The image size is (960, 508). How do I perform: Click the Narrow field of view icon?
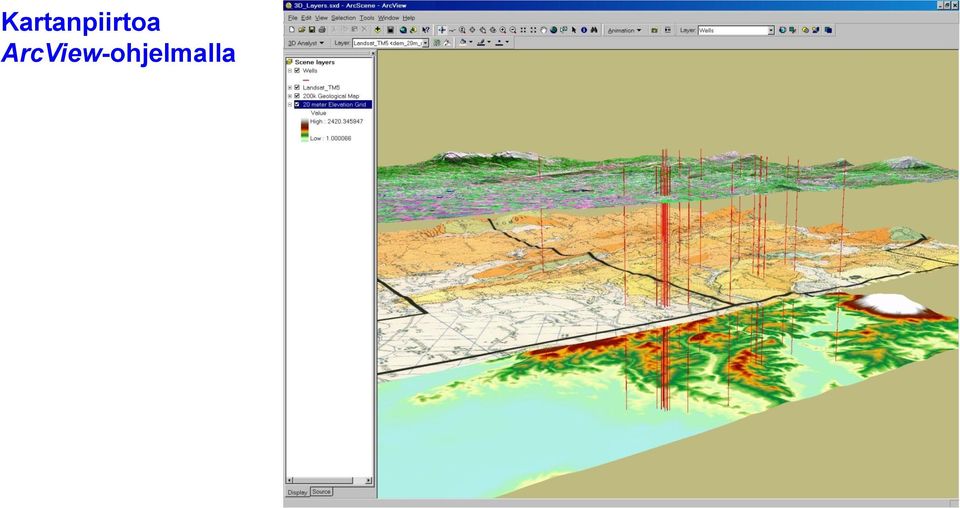(523, 29)
